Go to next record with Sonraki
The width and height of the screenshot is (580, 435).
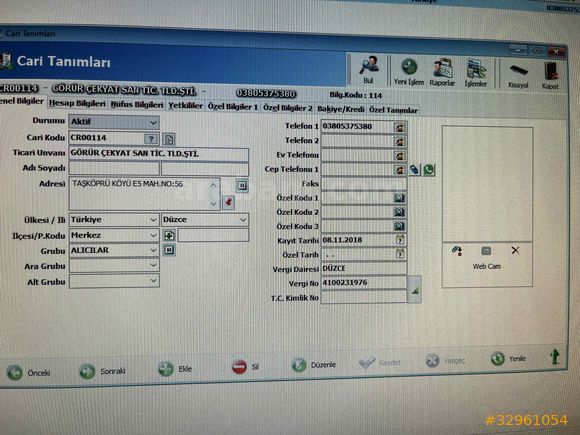(102, 371)
